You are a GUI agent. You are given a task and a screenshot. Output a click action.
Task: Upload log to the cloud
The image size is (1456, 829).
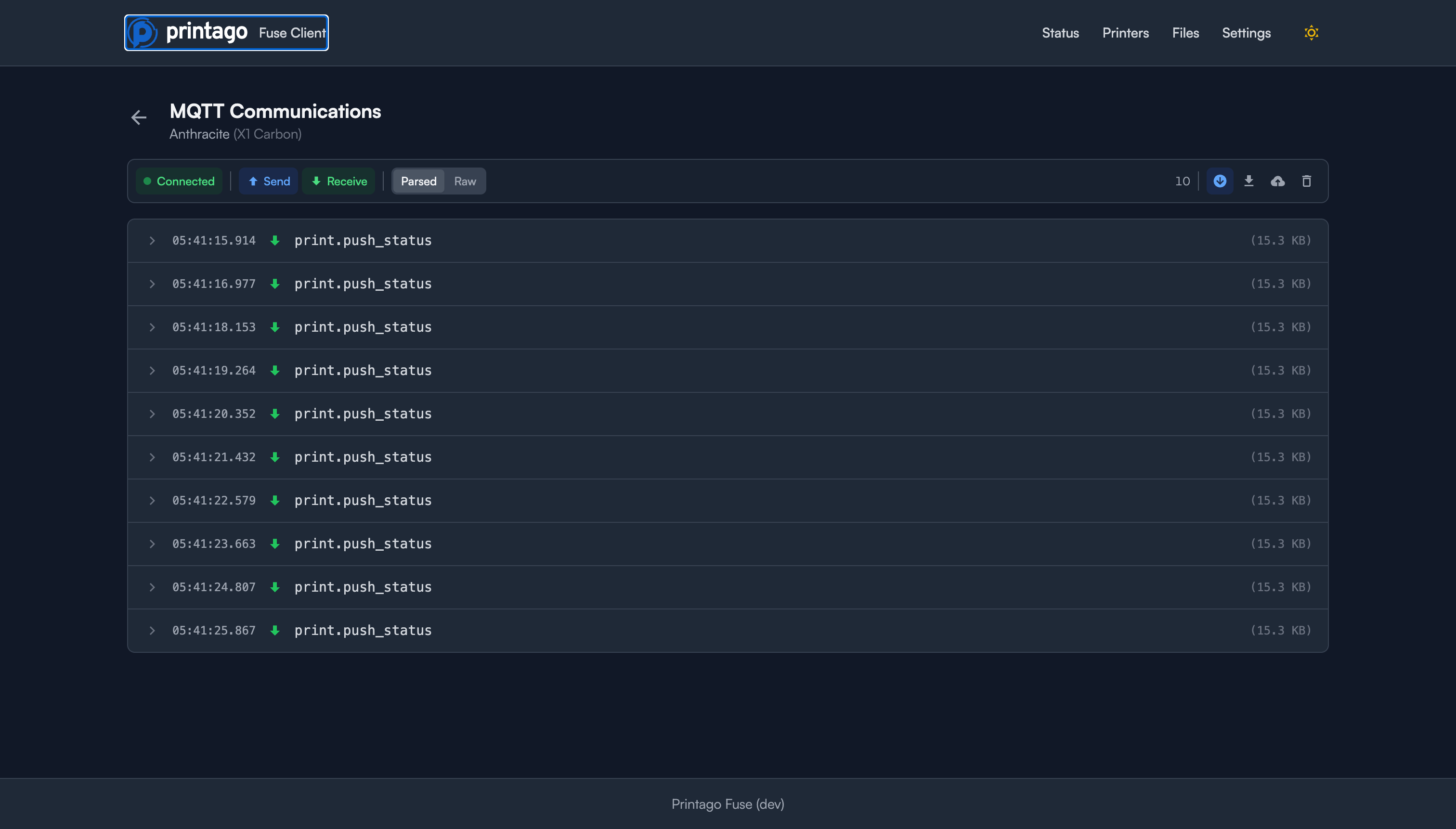click(x=1278, y=181)
